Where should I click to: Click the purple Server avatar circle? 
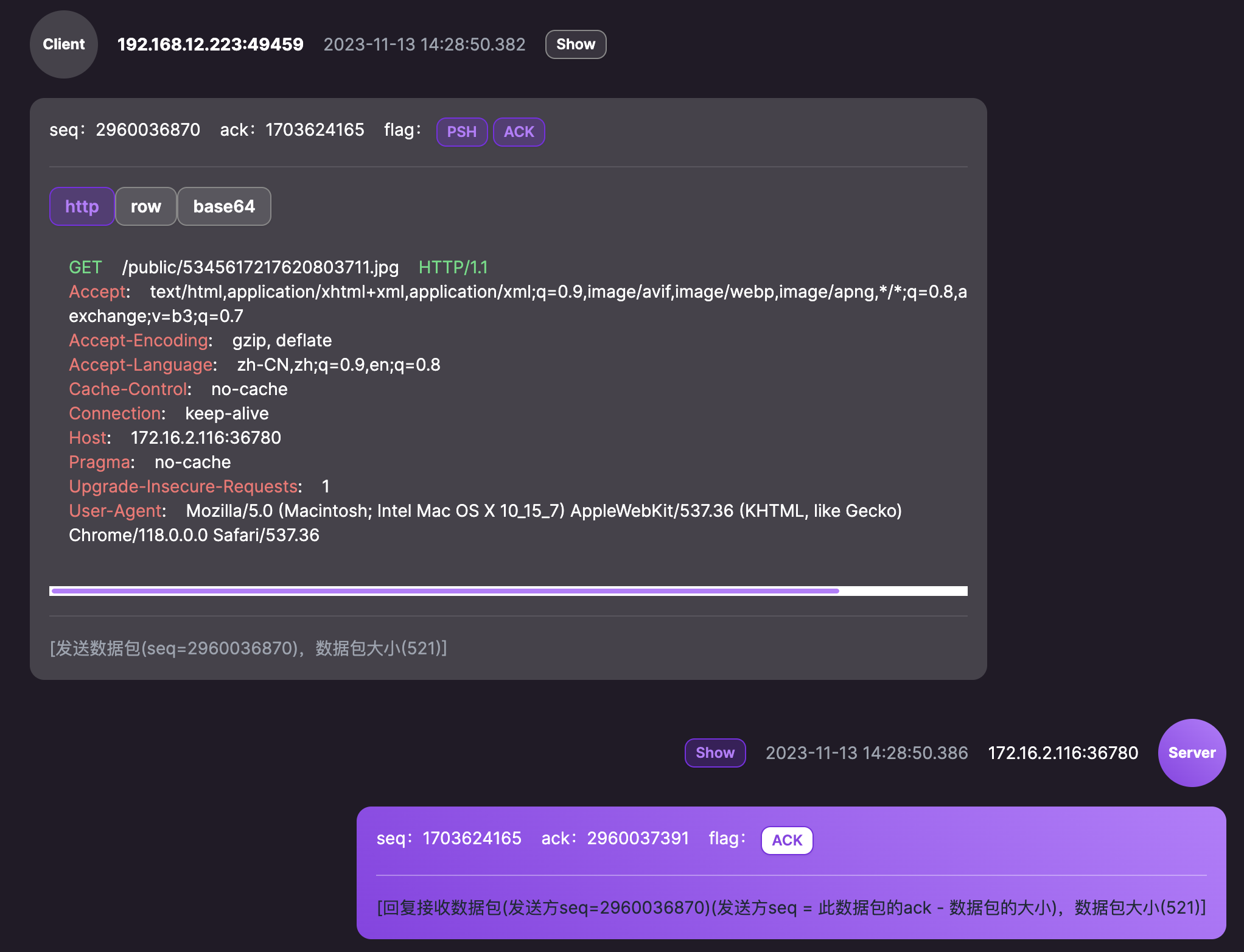coord(1192,753)
